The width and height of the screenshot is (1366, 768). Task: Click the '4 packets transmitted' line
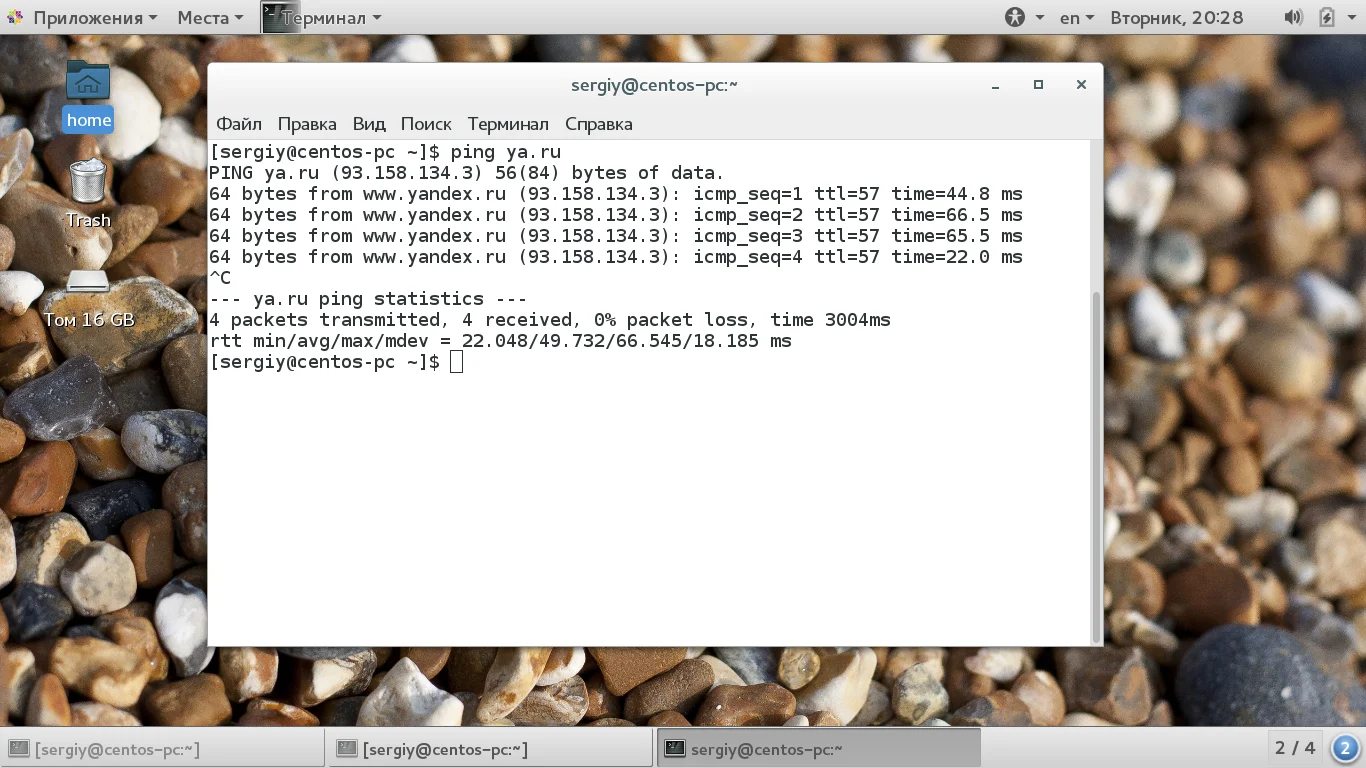[550, 320]
